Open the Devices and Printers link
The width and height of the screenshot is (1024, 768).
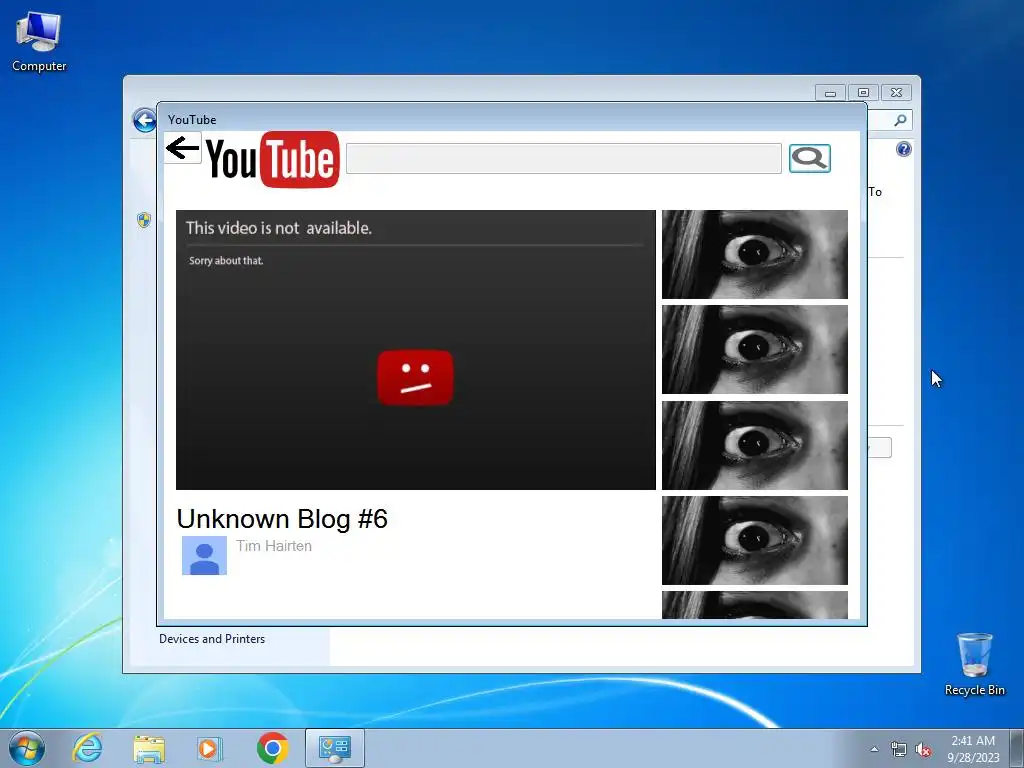pos(212,639)
